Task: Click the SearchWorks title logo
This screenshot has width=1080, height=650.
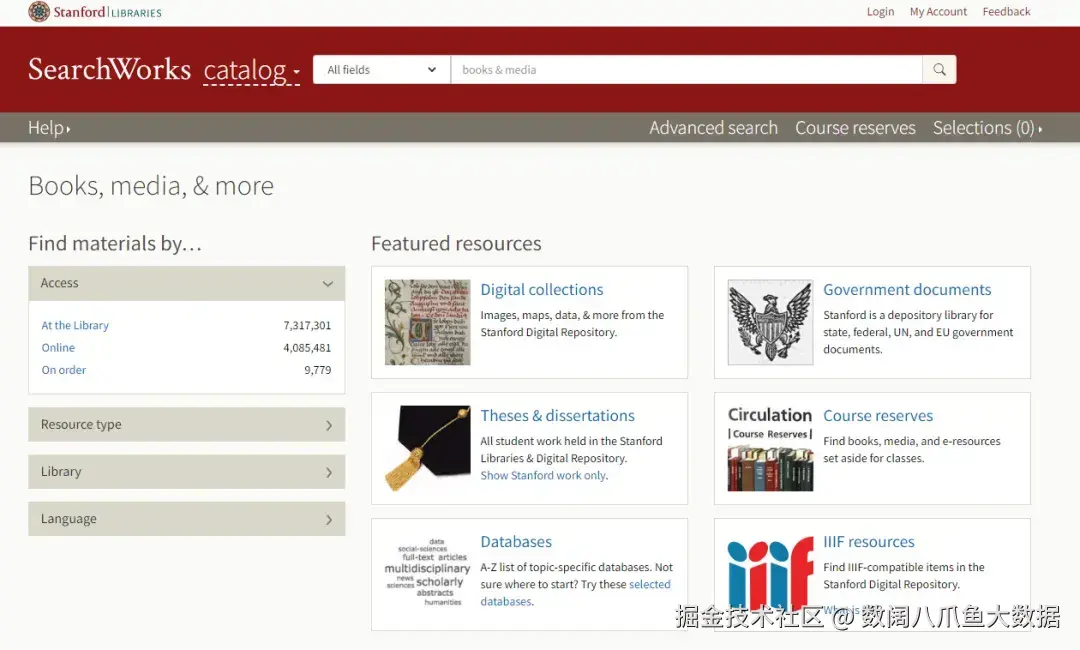Action: (110, 70)
